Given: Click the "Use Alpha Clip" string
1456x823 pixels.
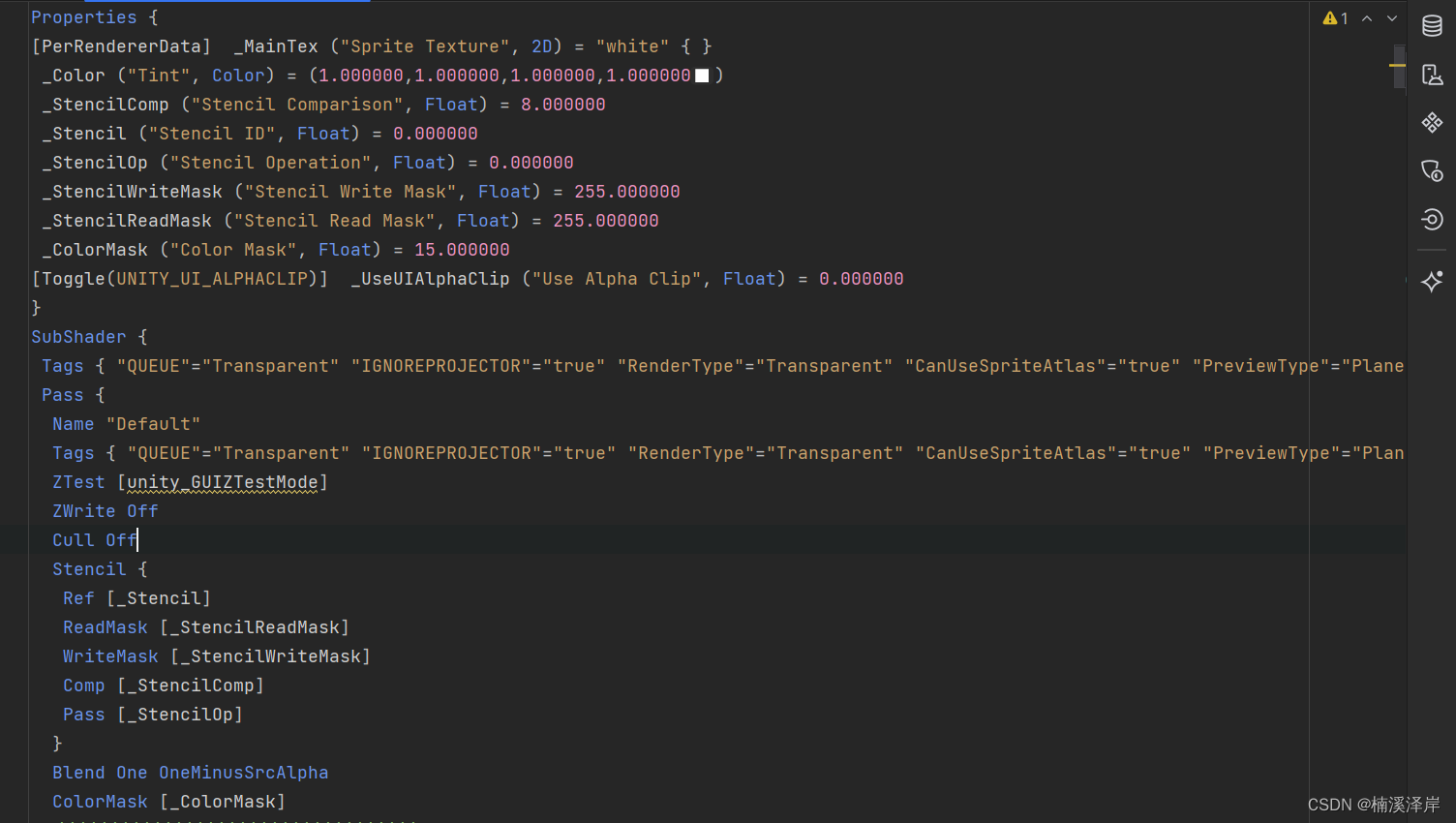Looking at the screenshot, I should point(617,279).
